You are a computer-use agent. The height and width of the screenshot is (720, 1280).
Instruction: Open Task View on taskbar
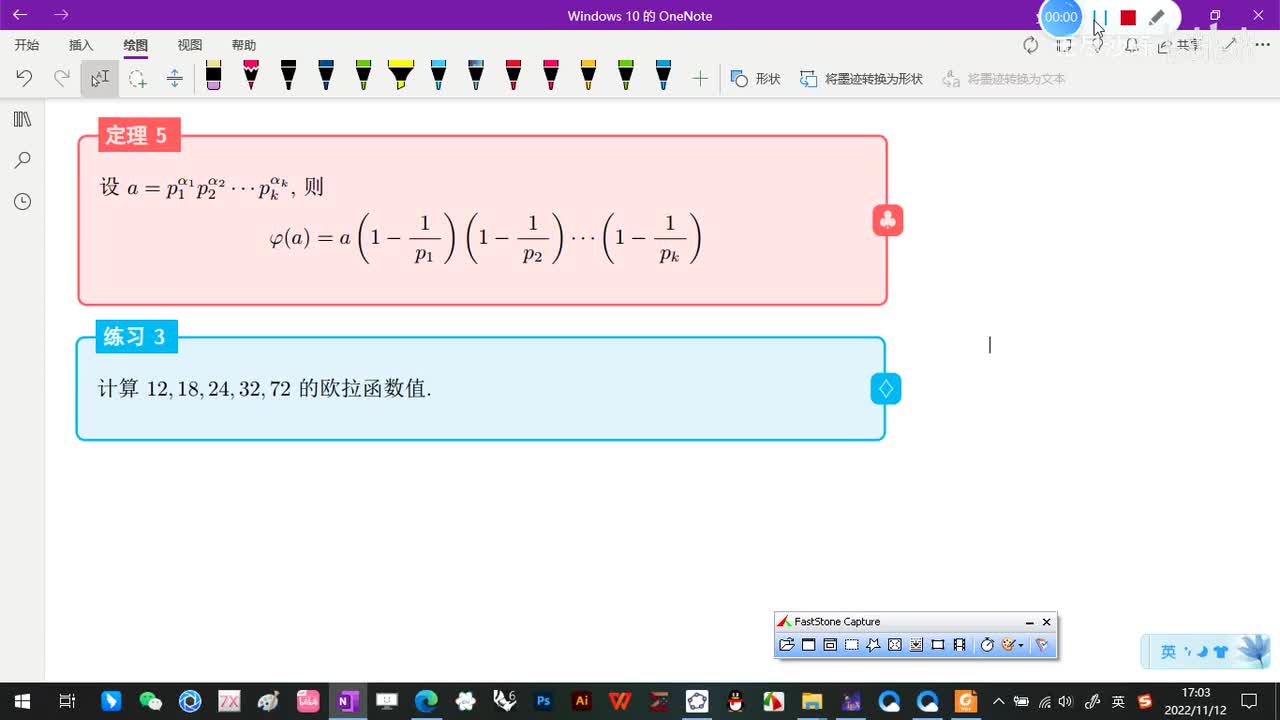click(x=66, y=701)
